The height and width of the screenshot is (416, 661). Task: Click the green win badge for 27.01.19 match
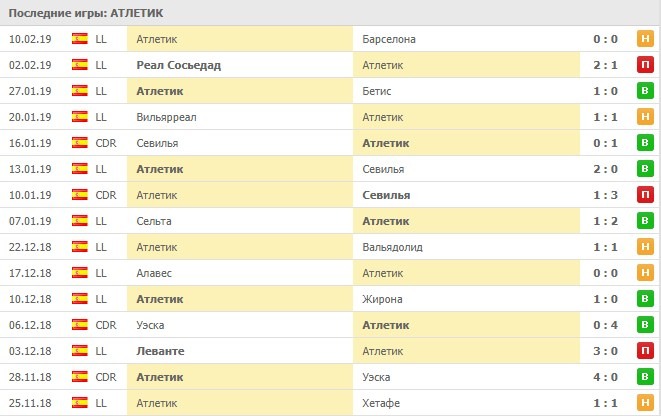[645, 91]
